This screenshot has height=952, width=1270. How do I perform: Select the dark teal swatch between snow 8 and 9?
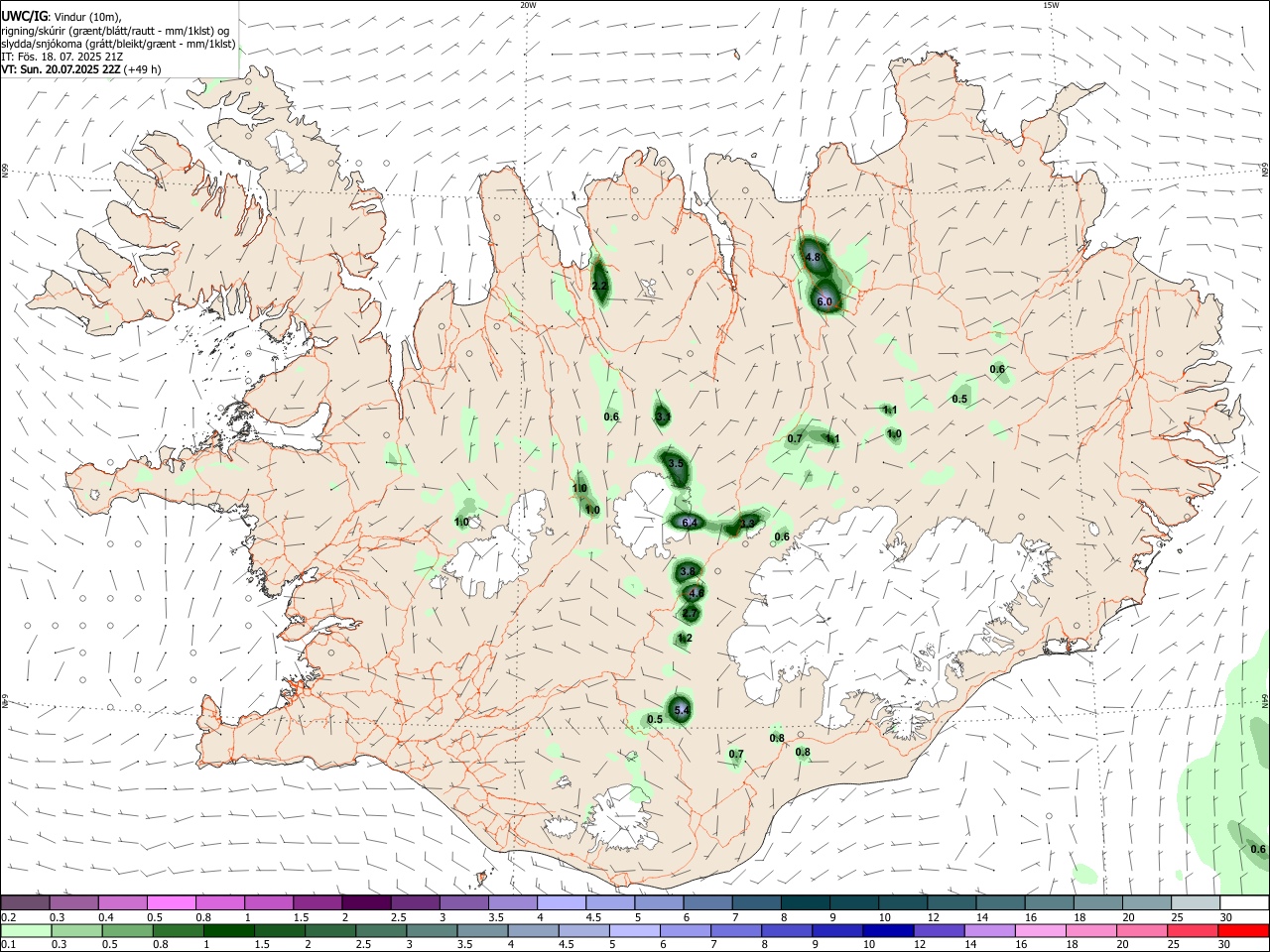[x=805, y=903]
